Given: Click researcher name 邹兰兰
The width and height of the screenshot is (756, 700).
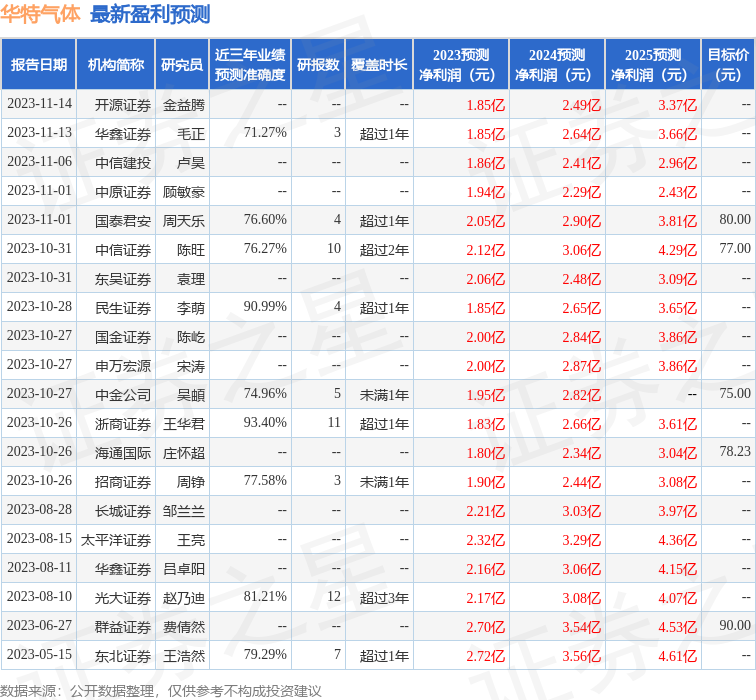Looking at the screenshot, I should 184,511.
